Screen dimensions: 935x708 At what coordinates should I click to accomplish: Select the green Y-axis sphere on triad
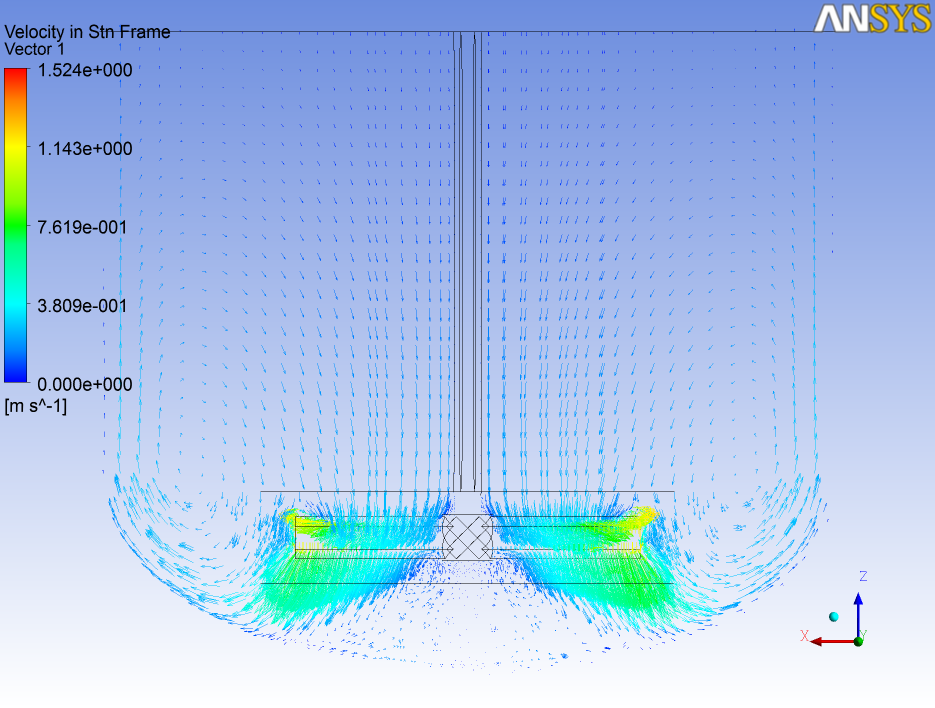[x=859, y=640]
